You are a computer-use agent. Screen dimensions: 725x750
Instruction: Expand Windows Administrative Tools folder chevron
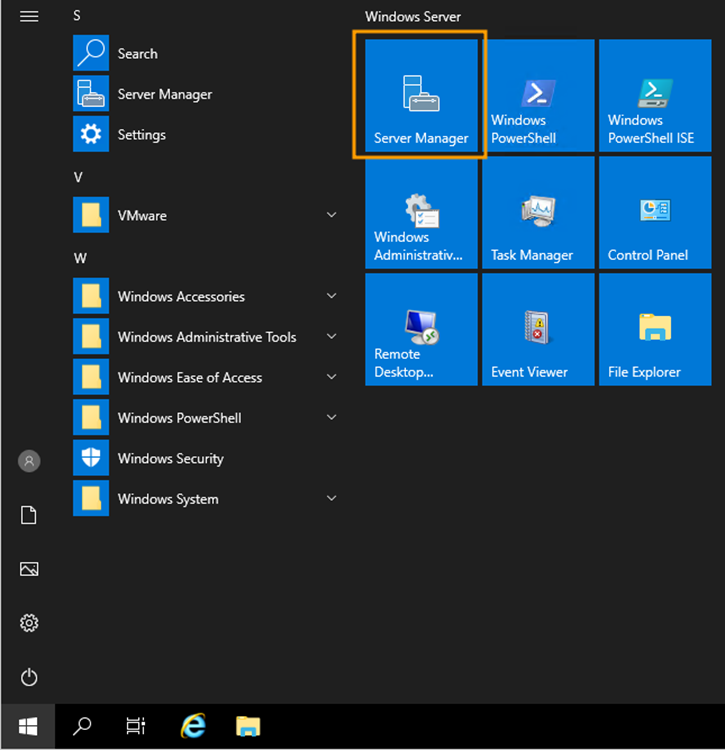(x=331, y=336)
